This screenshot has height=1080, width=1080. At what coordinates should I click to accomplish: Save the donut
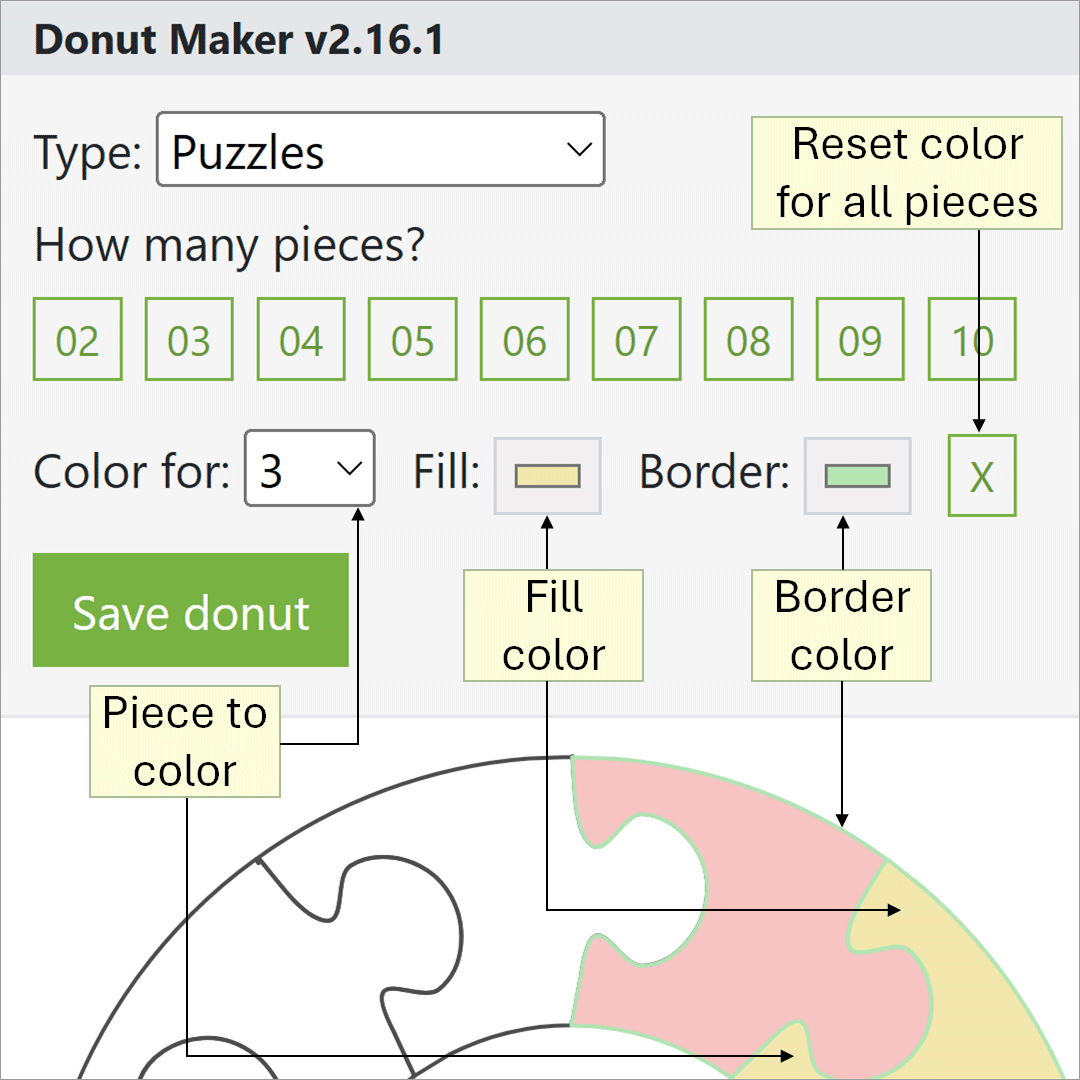[x=190, y=610]
